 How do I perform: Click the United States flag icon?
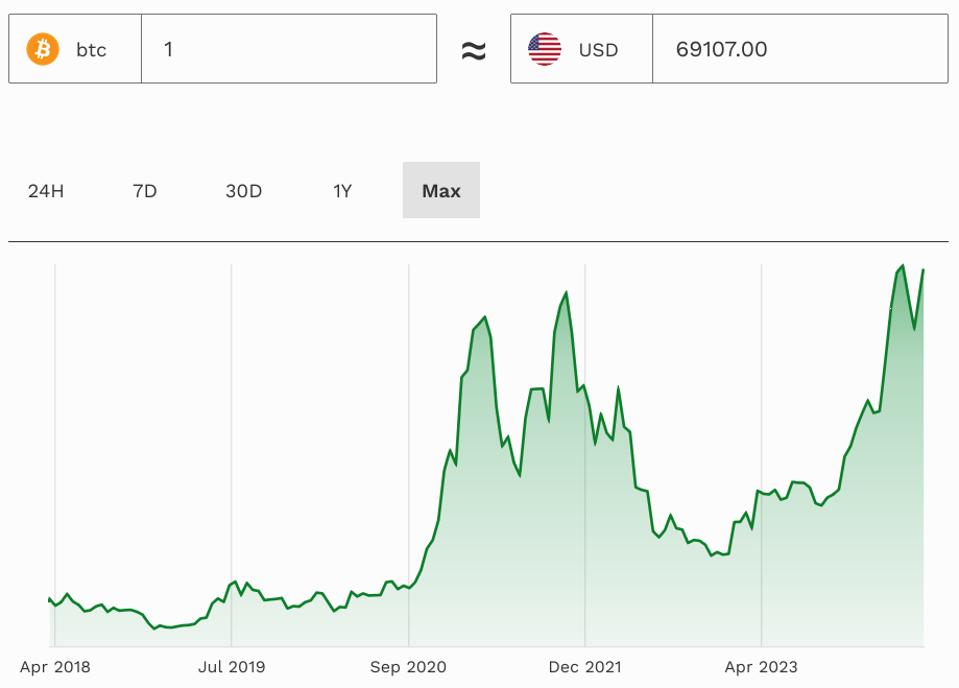[x=544, y=49]
